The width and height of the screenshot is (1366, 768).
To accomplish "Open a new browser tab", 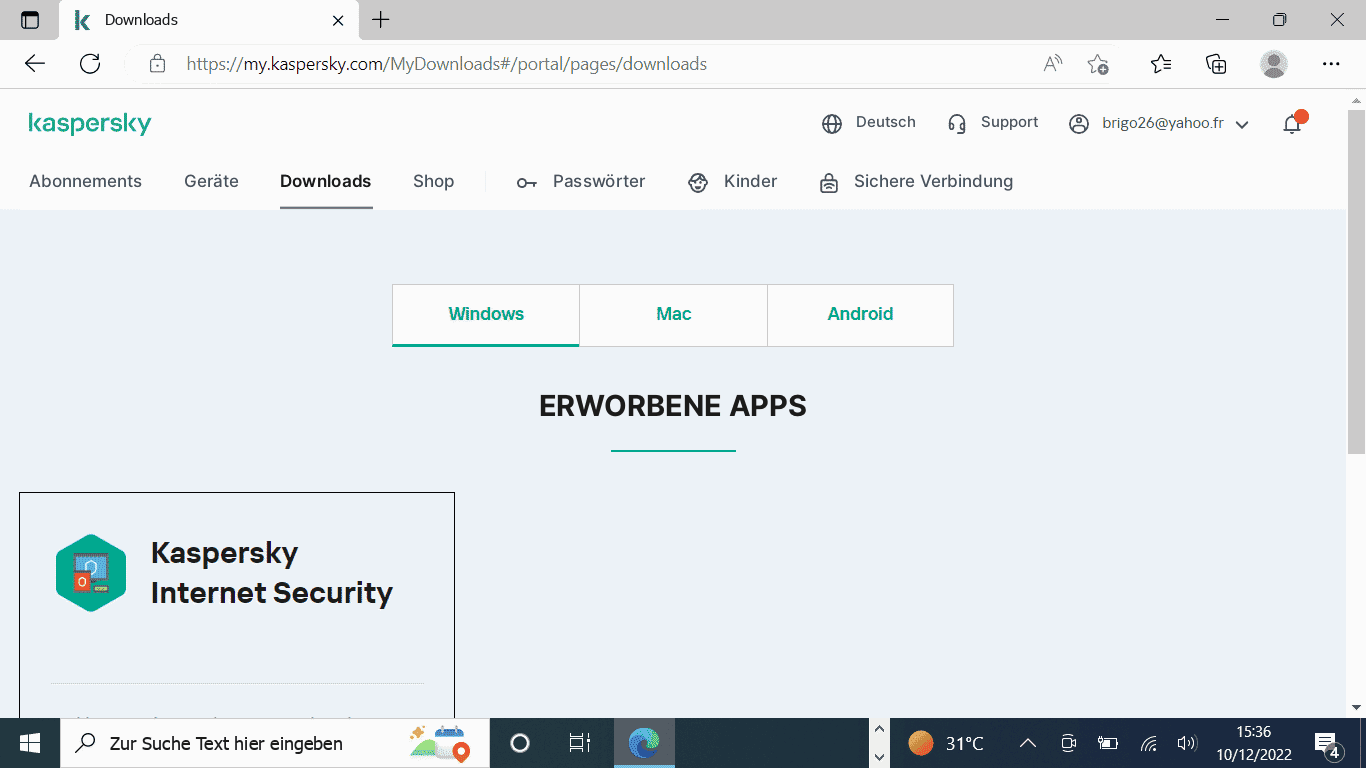I will click(381, 20).
